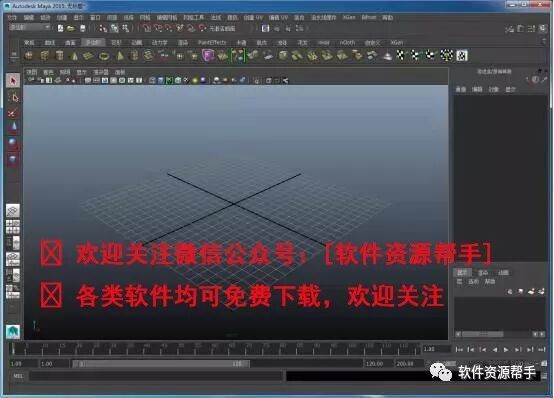Go to end of playback range
554x398 pixels.
pyautogui.click(x=542, y=350)
